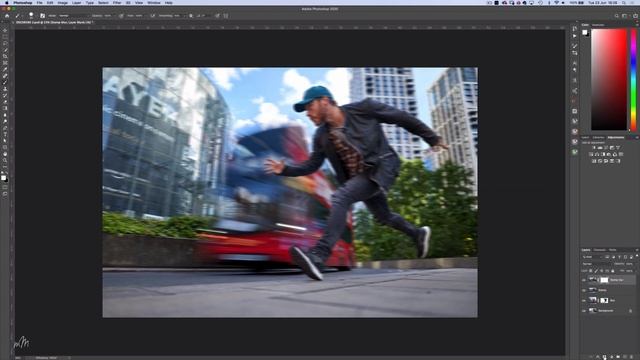The image size is (640, 360).
Task: Switch to the Paths tab
Action: coord(613,250)
